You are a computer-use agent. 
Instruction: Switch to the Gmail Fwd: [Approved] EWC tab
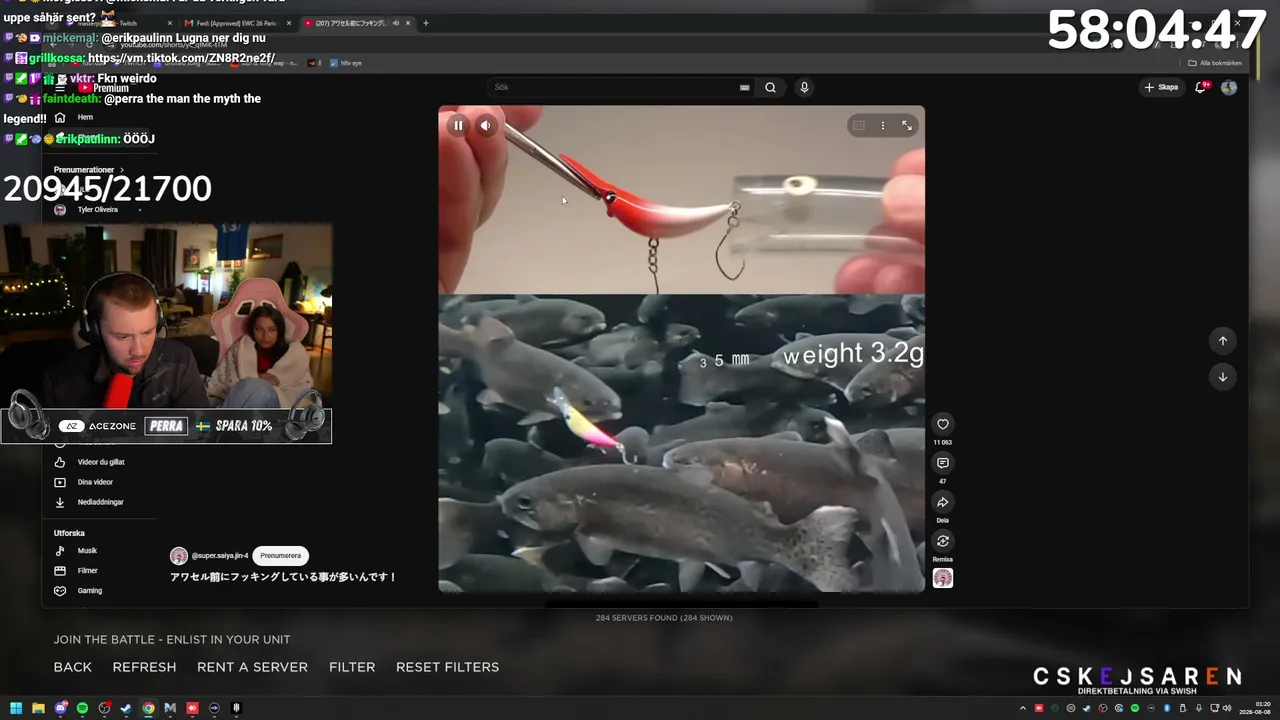click(x=238, y=23)
